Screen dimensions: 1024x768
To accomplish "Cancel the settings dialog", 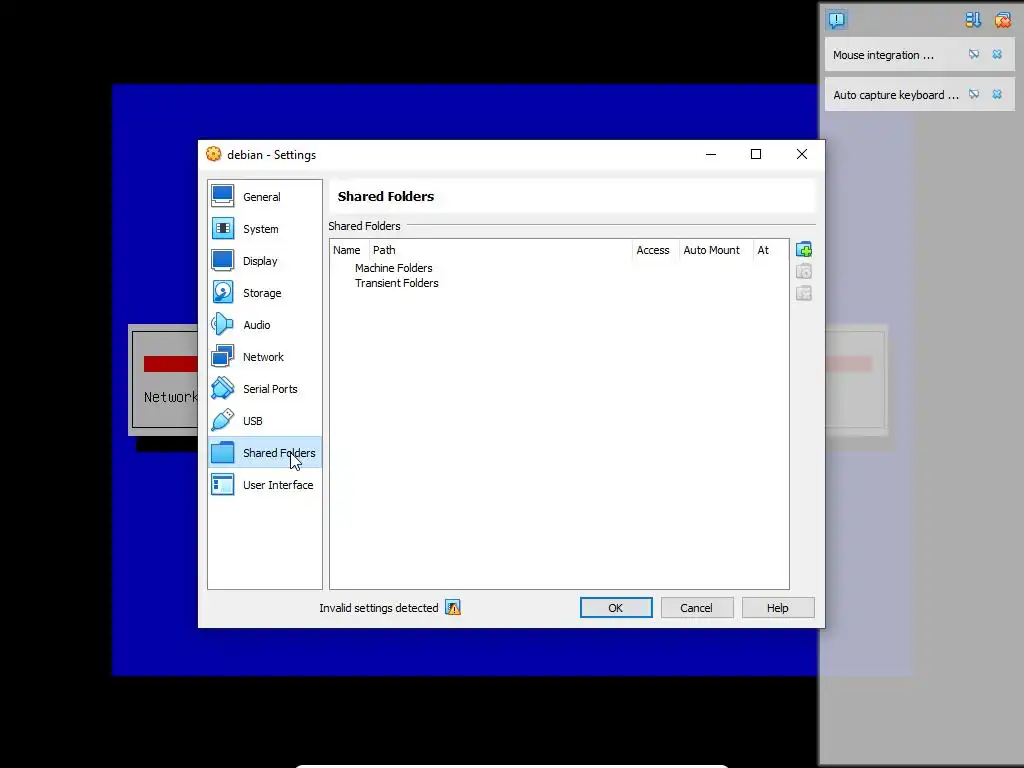I will pos(697,607).
